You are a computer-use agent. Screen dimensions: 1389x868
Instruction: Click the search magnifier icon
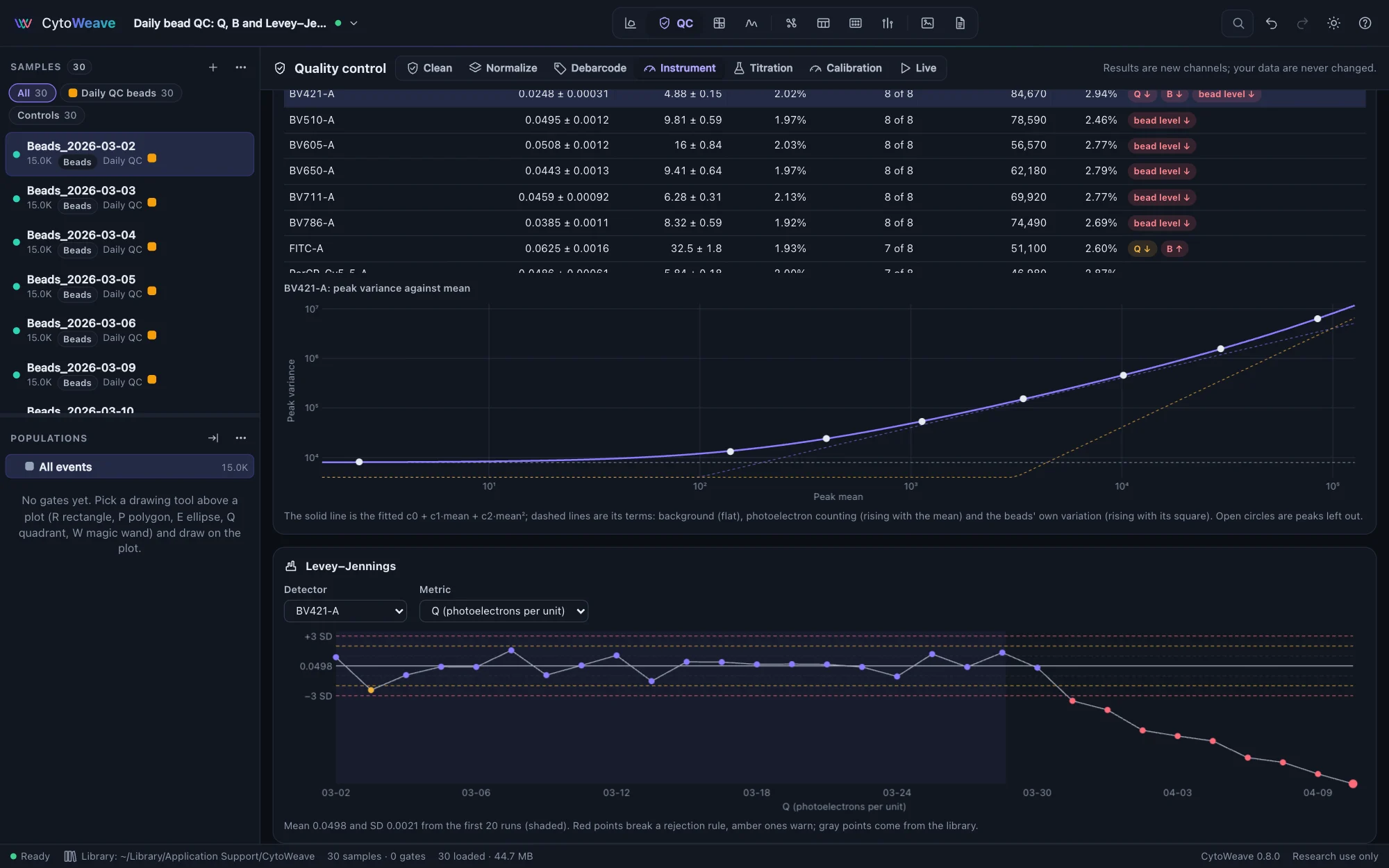(x=1238, y=23)
